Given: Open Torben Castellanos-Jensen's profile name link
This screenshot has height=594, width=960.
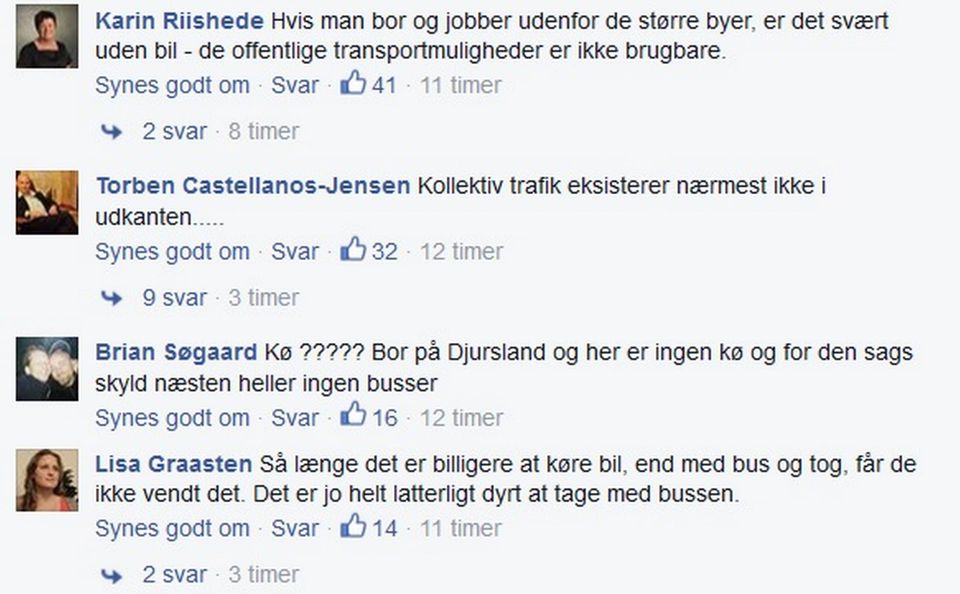Looking at the screenshot, I should click(x=253, y=186).
